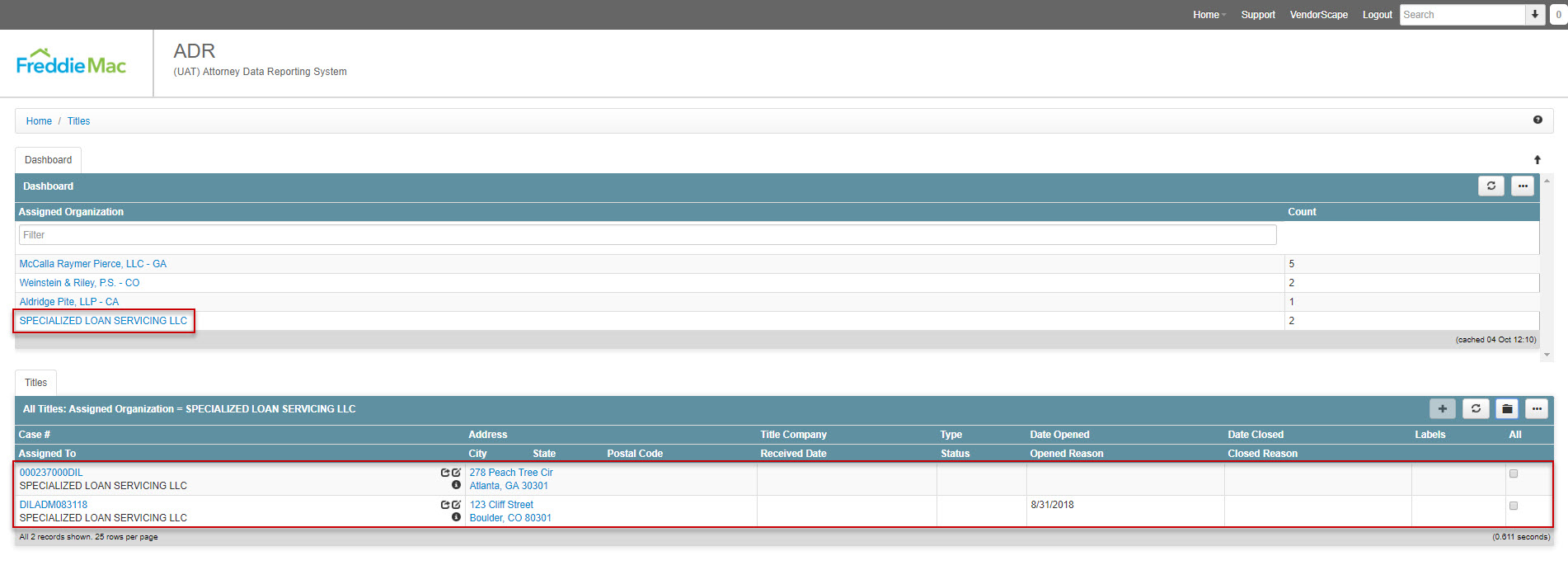Sort by the City column header
The width and height of the screenshot is (1568, 570).
coord(477,454)
